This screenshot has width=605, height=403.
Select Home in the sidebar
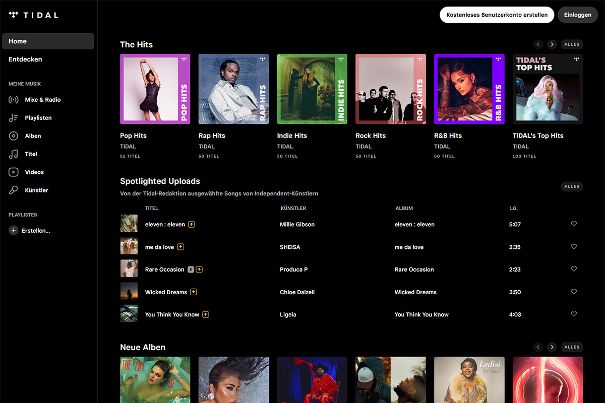click(48, 41)
